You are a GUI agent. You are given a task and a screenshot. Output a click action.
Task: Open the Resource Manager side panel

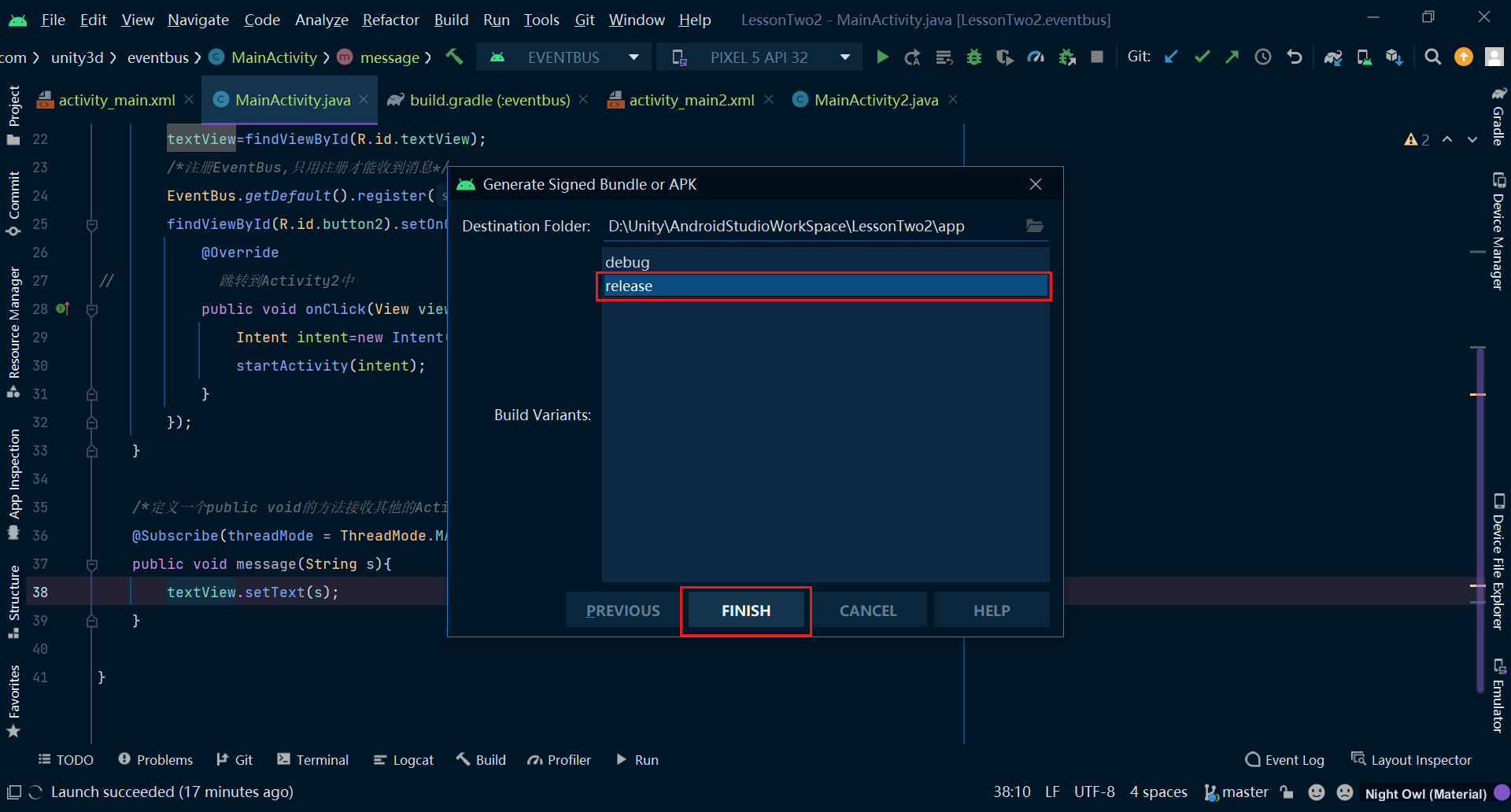coord(13,332)
